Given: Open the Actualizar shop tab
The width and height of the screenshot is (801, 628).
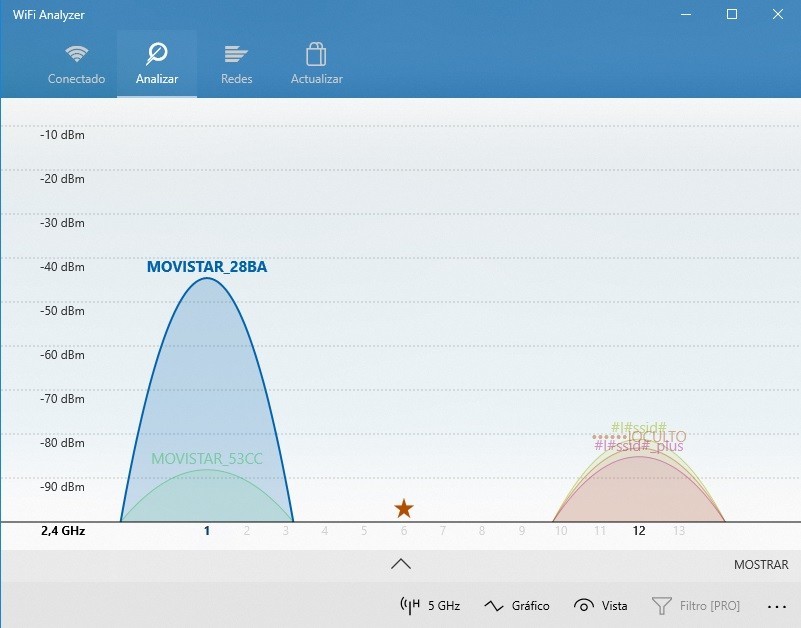Looking at the screenshot, I should pos(316,64).
